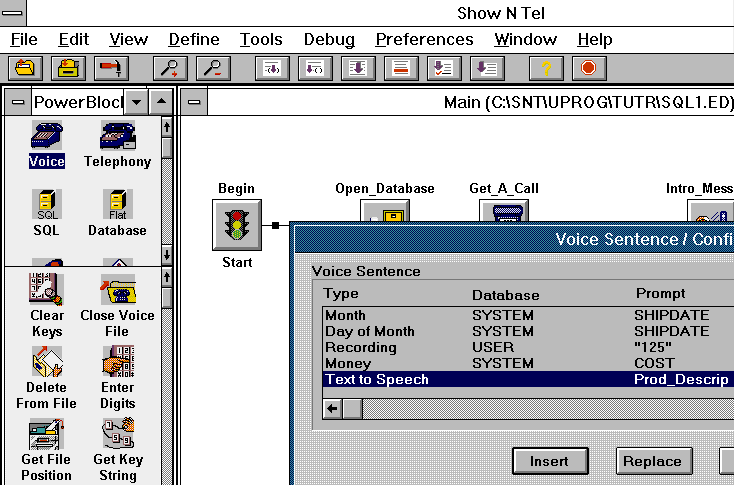Pick the Close Voice File block icon

(117, 289)
